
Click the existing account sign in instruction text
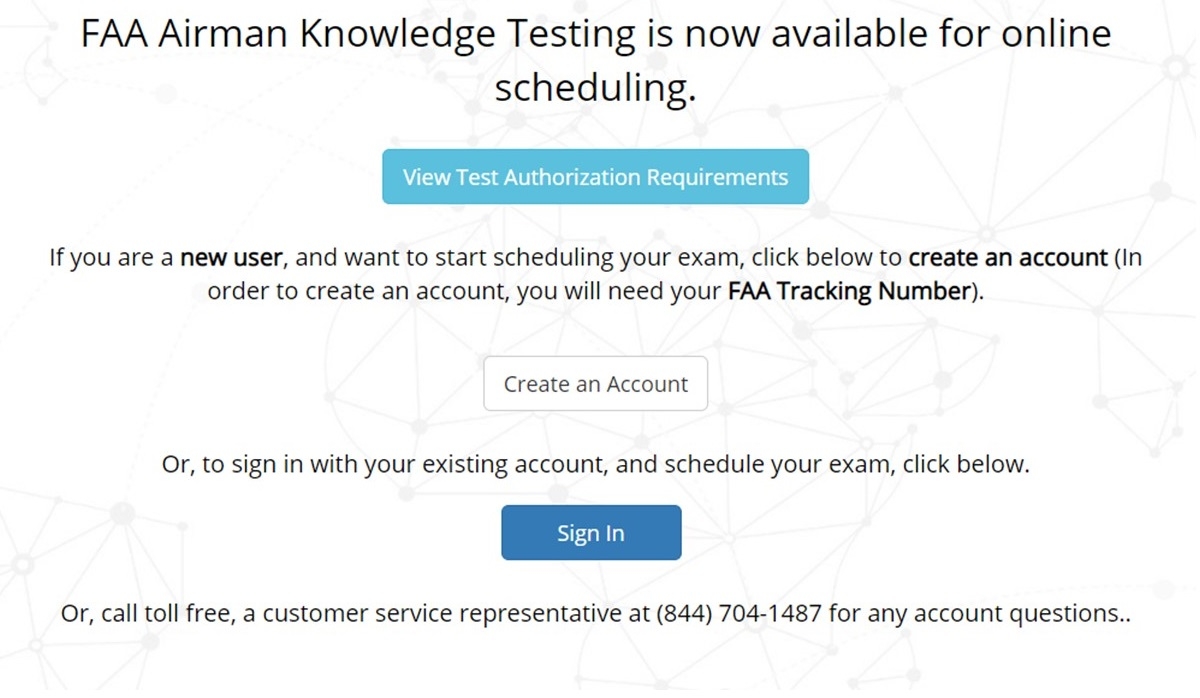pyautogui.click(x=595, y=464)
